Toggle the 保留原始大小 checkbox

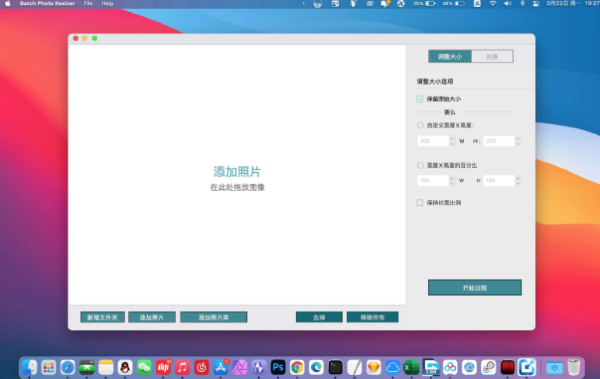[x=420, y=99]
